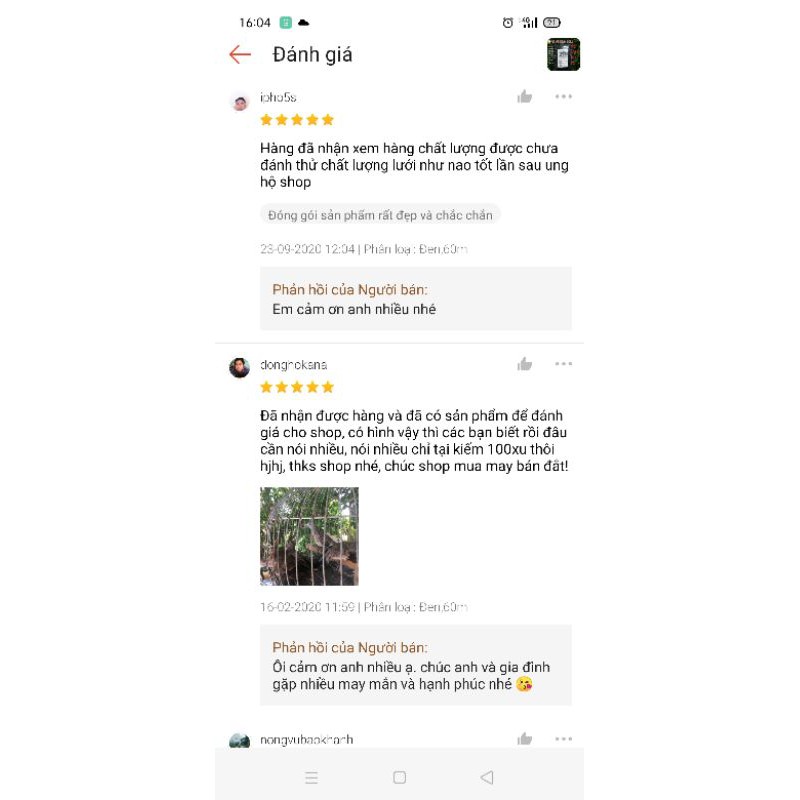The width and height of the screenshot is (800, 800).
Task: Open the ipho5s profile avatar
Action: (240, 103)
